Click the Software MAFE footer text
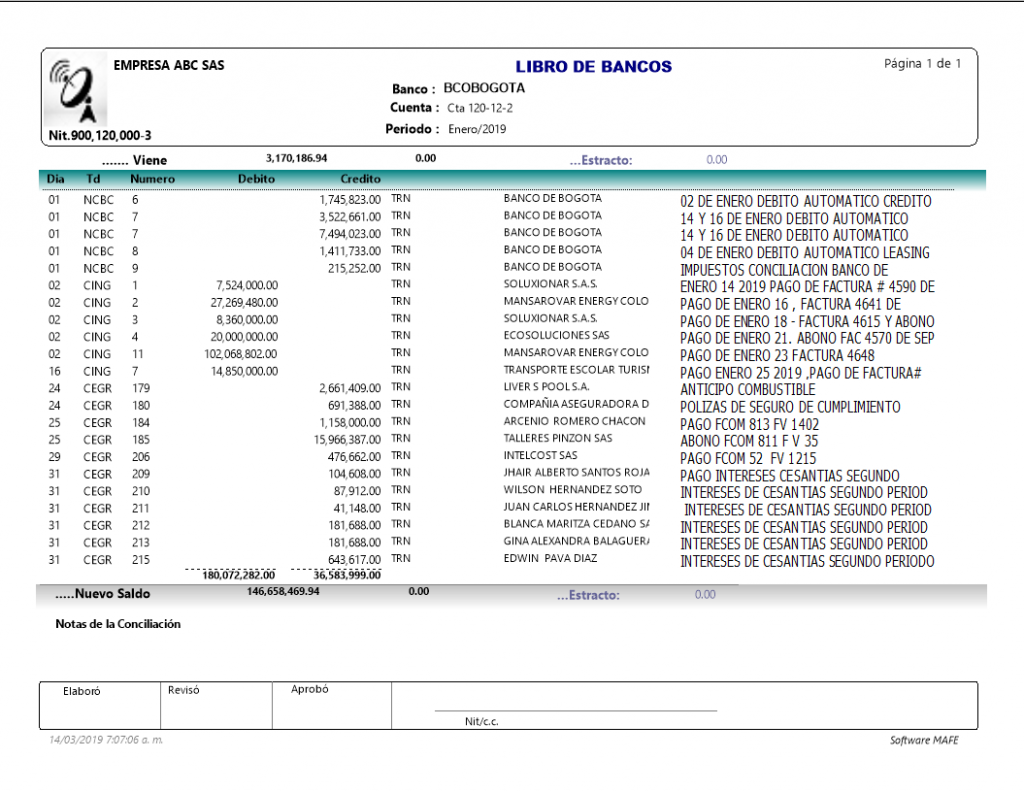Viewport: 1024px width, 792px height. coord(924,740)
